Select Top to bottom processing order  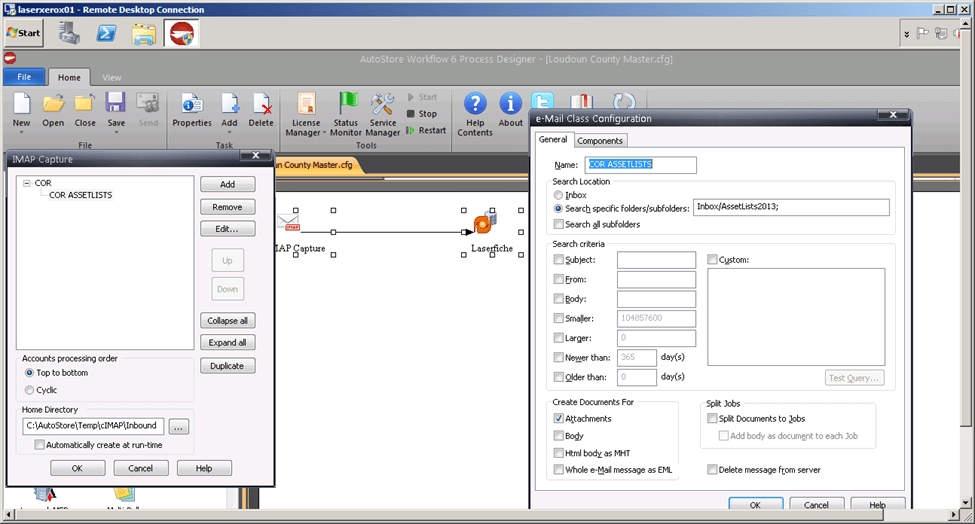pos(29,373)
